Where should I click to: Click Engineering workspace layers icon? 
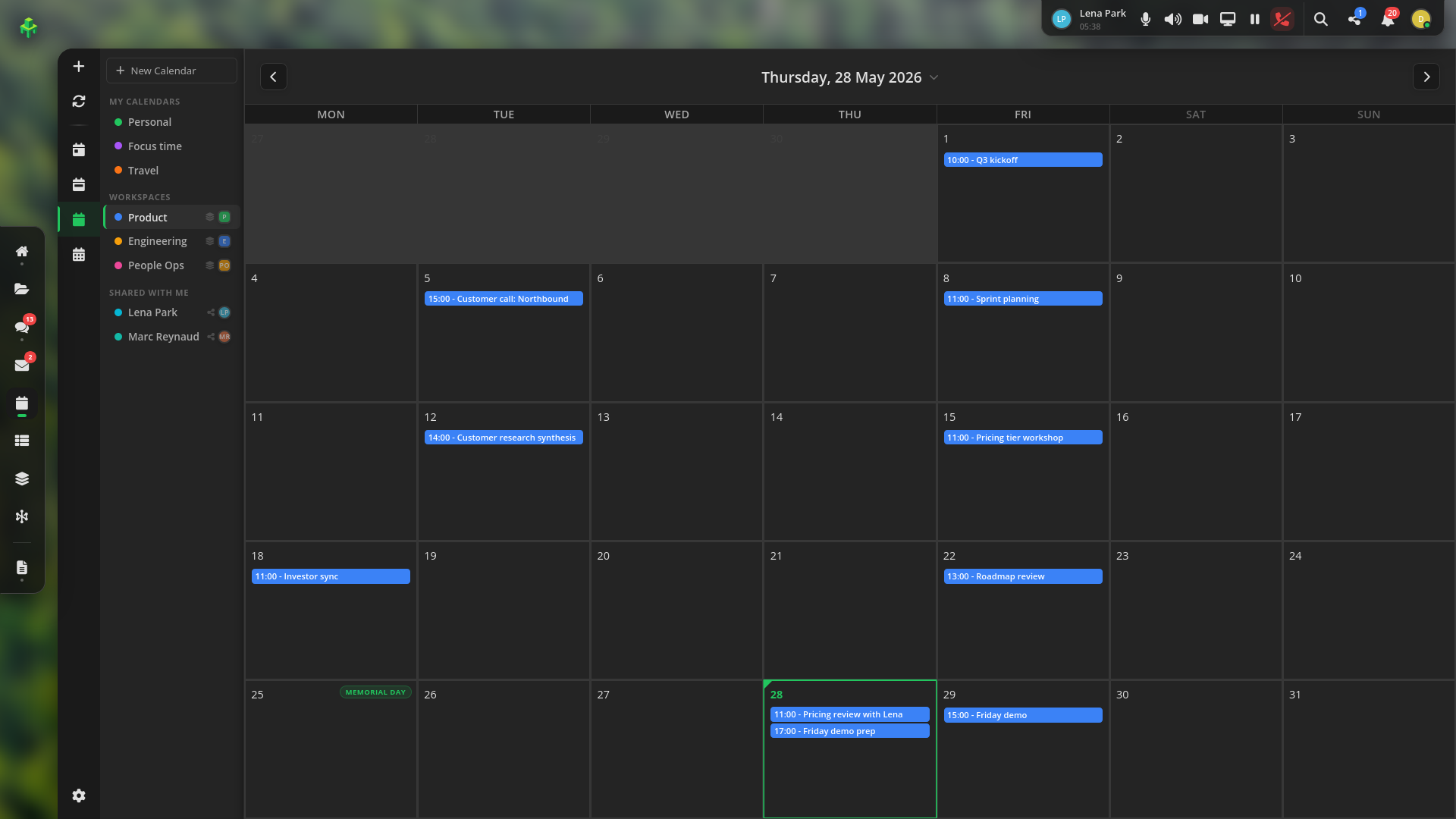[210, 241]
